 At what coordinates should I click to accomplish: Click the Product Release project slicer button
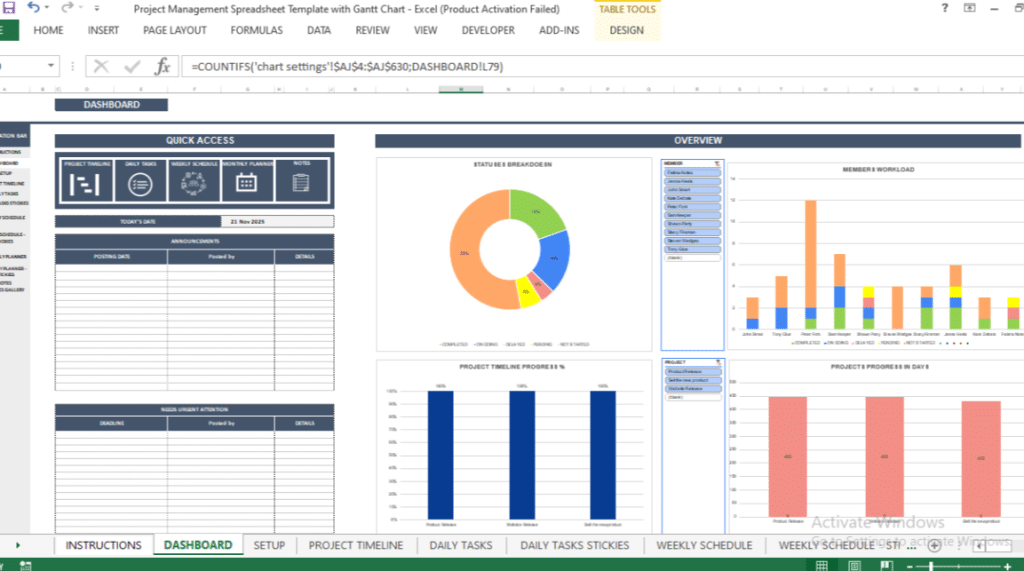(693, 371)
